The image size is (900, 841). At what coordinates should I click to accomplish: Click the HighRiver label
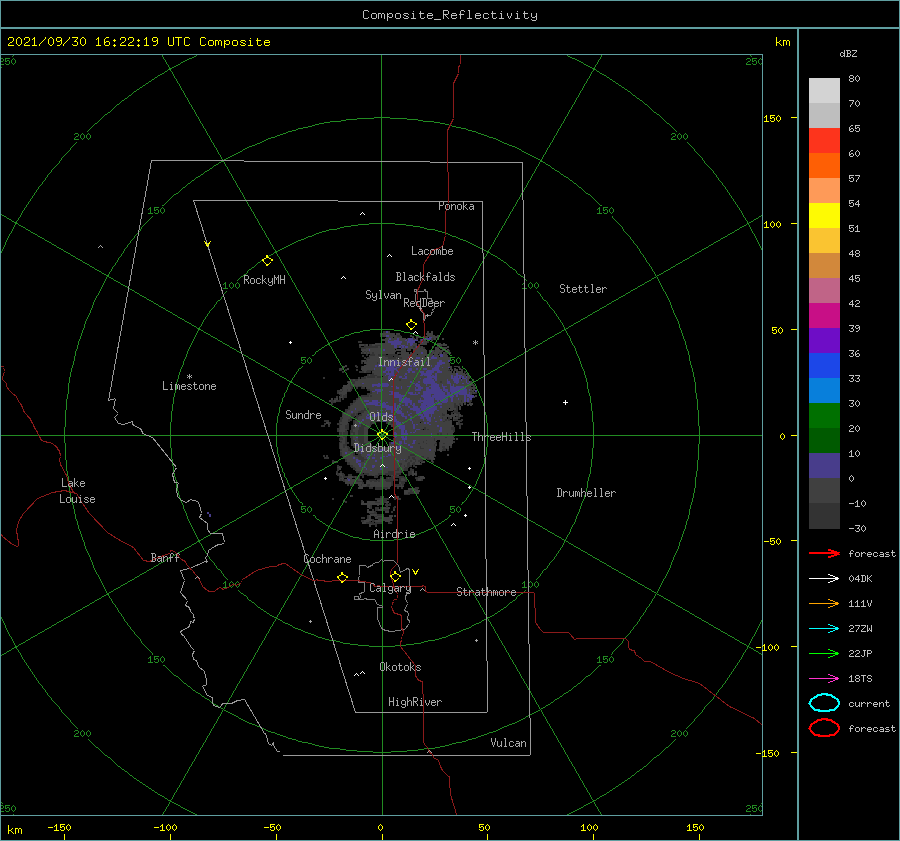(x=415, y=702)
